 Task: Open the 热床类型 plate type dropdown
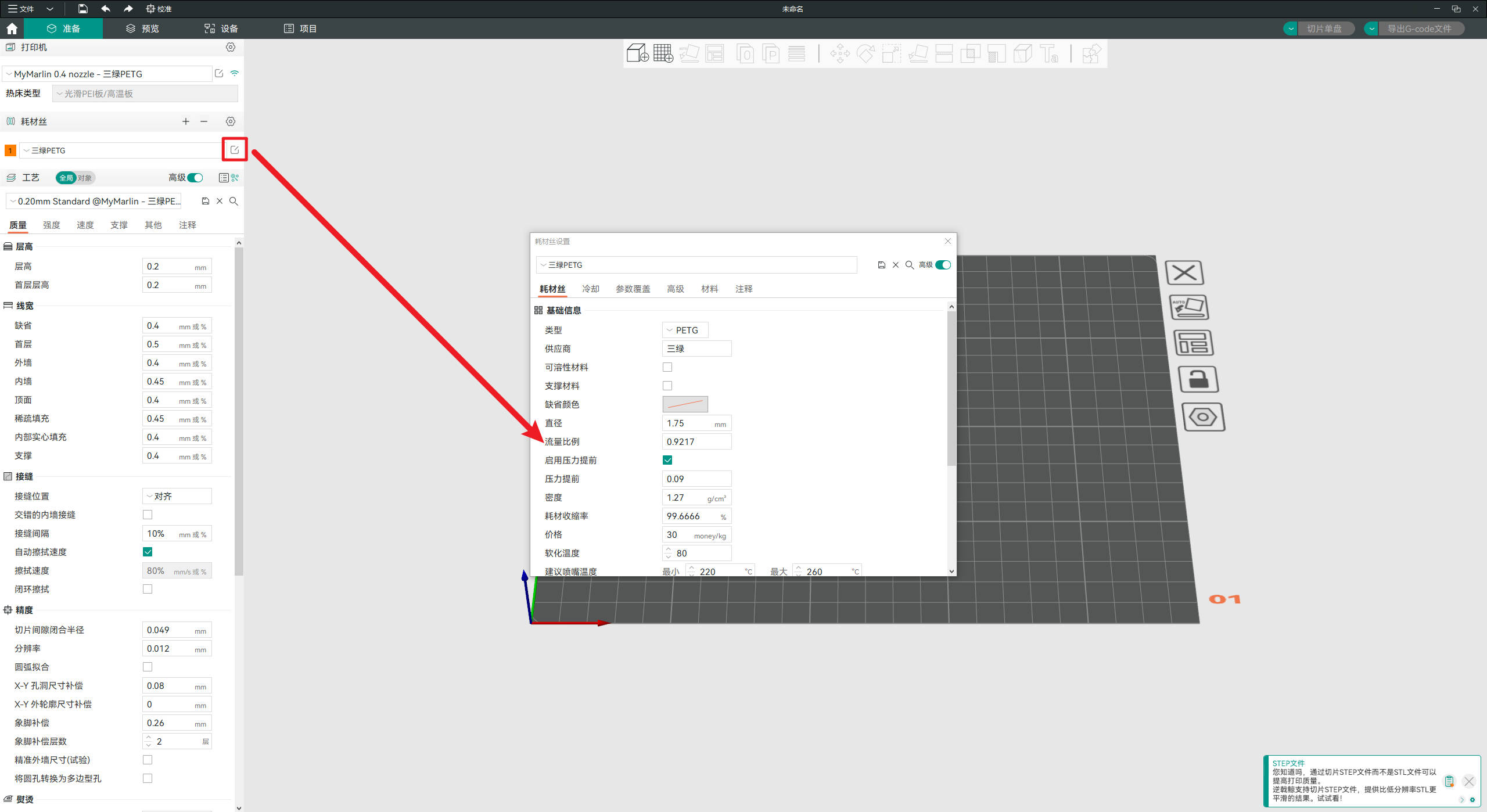145,94
